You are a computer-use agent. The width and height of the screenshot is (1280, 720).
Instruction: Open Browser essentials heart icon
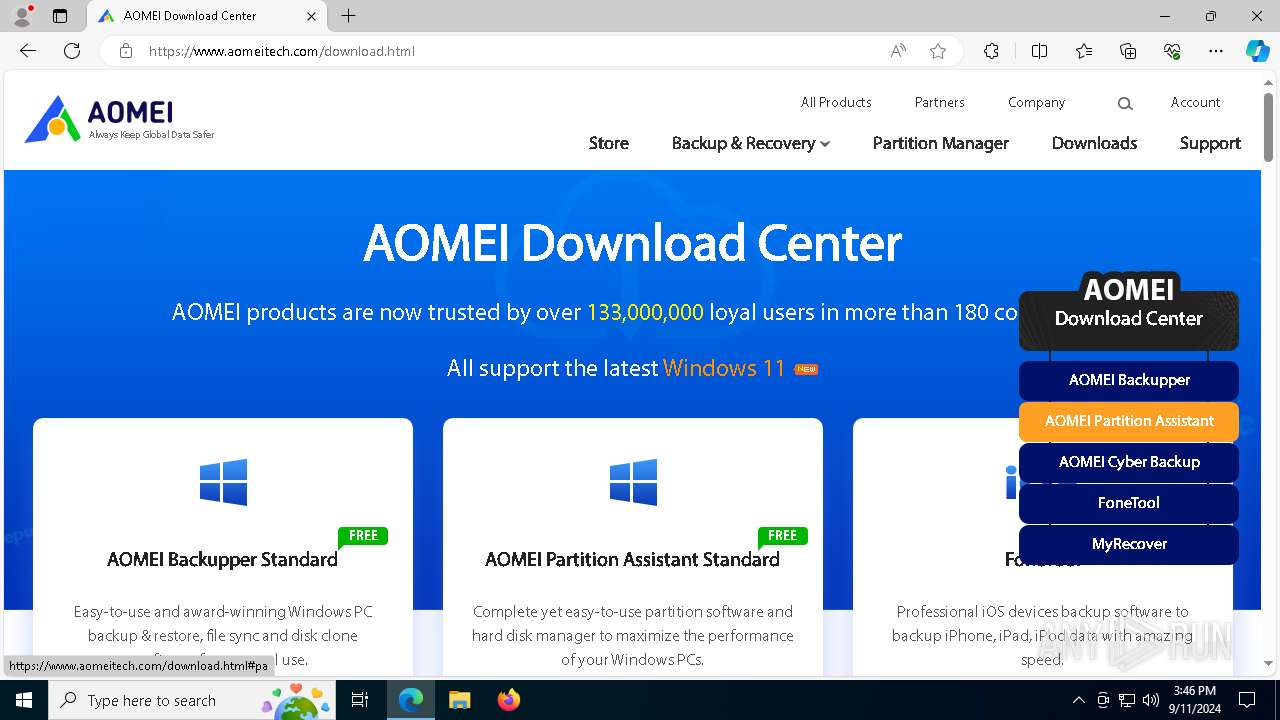(1172, 51)
